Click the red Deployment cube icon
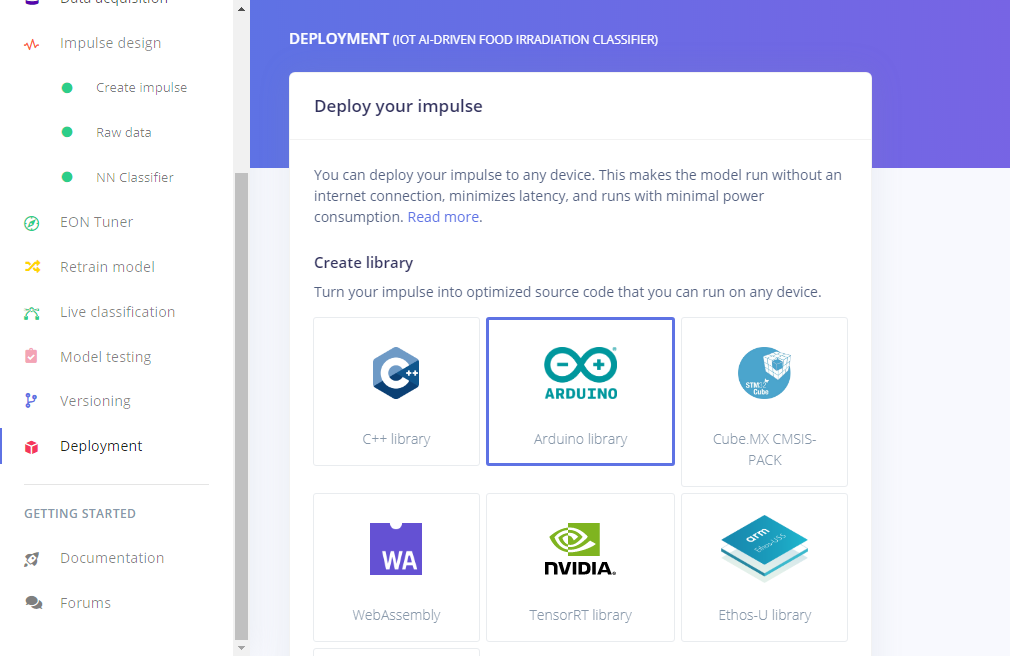 [x=32, y=447]
